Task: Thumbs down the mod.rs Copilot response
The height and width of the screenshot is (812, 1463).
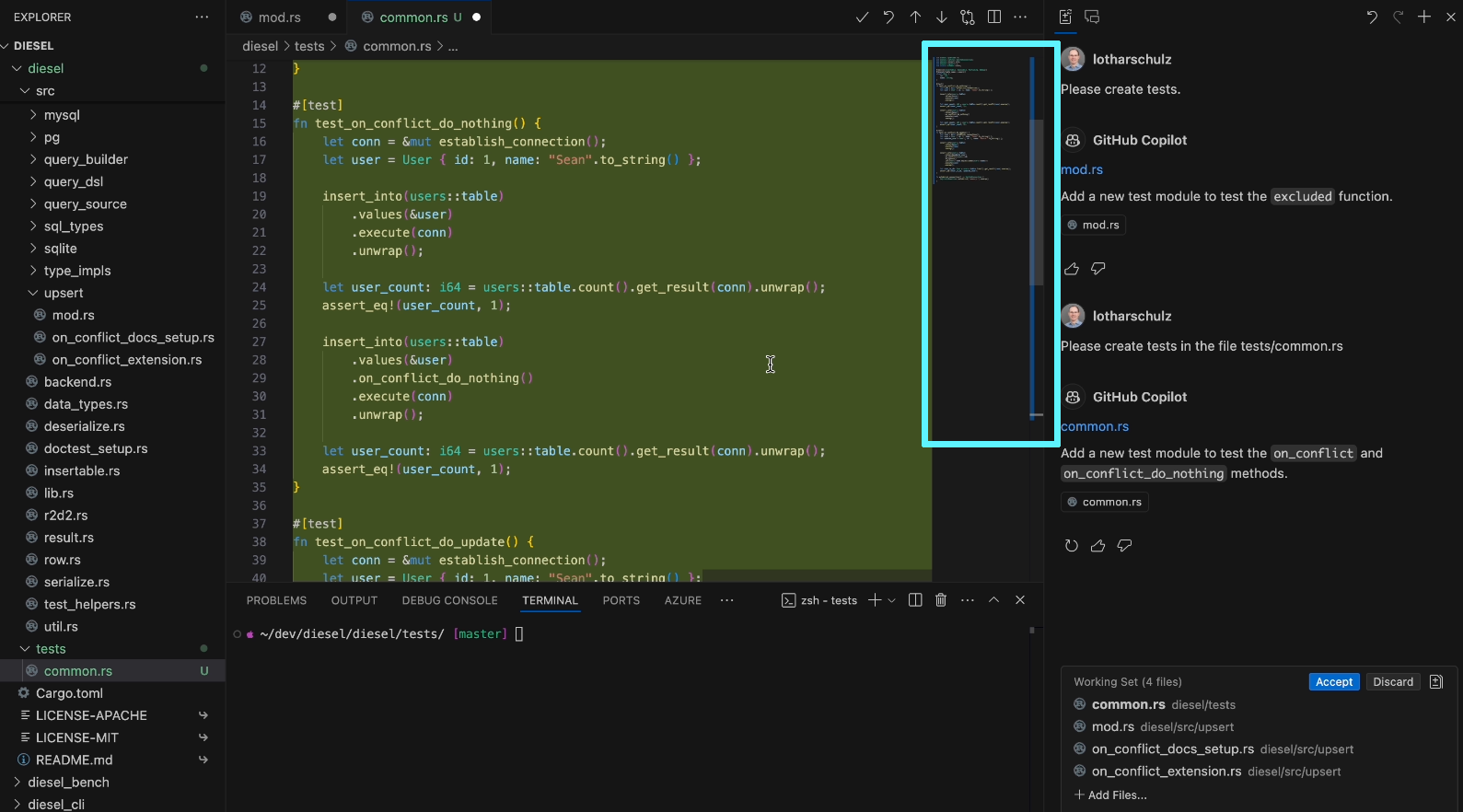Action: (1098, 269)
